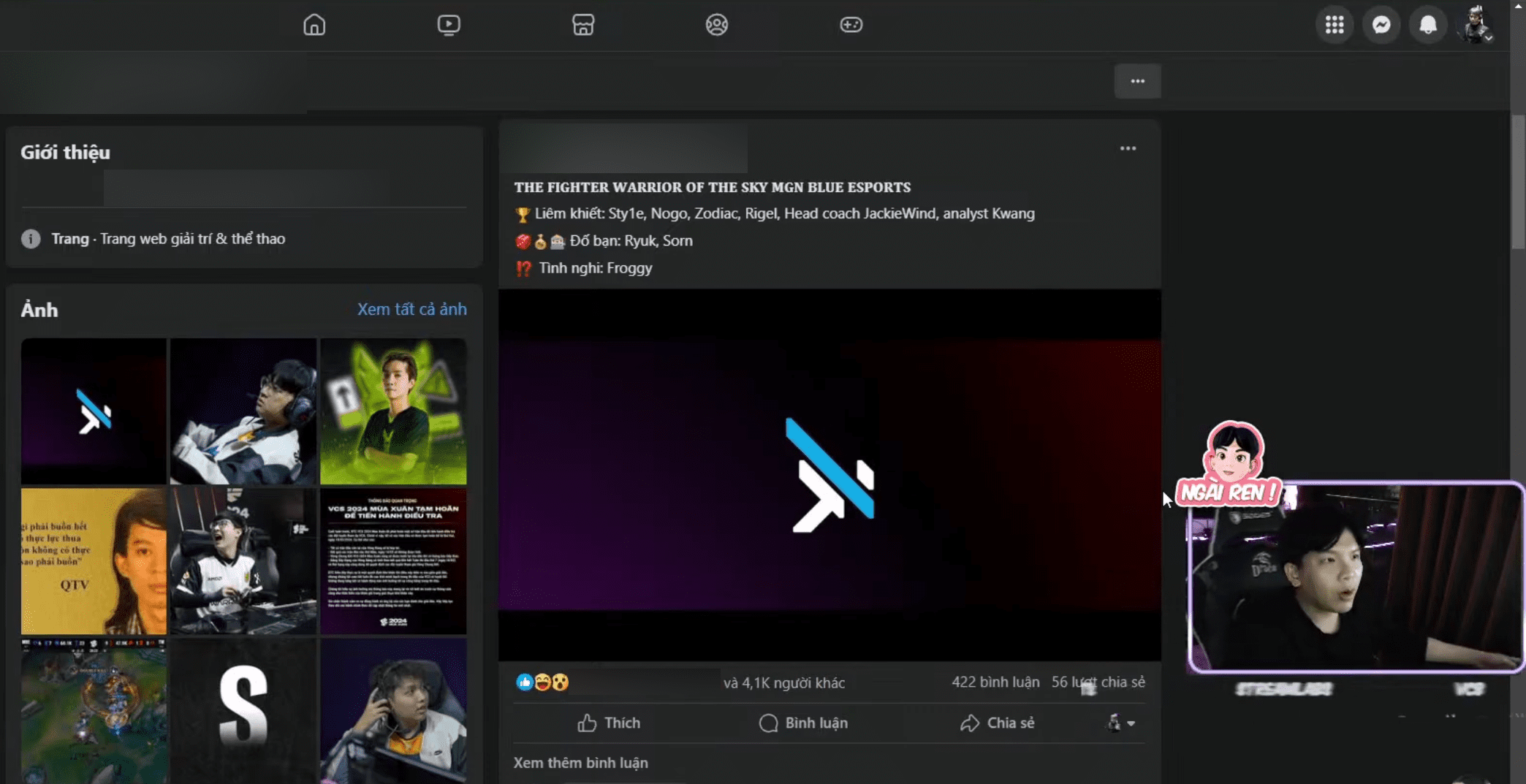Open the notifications bell icon
The image size is (1526, 784).
pos(1428,25)
